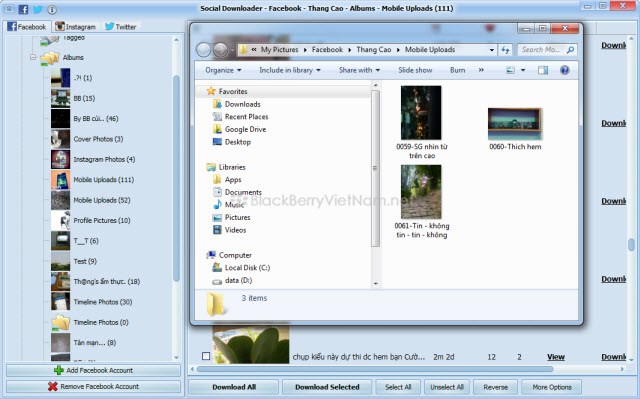This screenshot has width=640, height=399.
Task: Click Add Facebook Account button
Action: [93, 370]
